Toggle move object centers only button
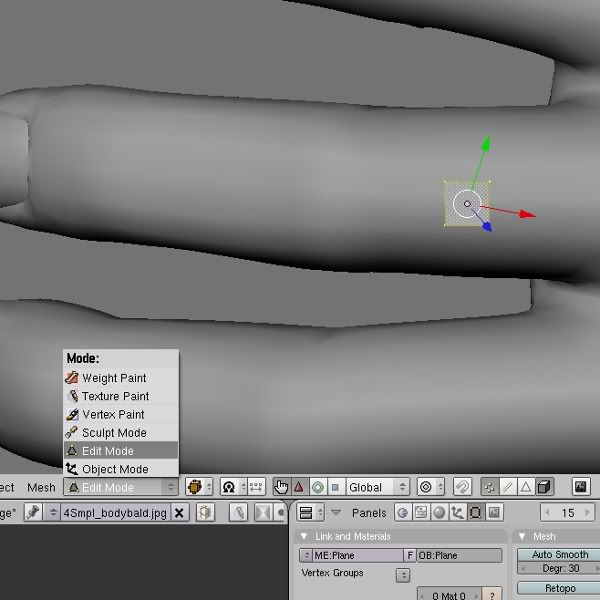This screenshot has width=600, height=600. click(x=256, y=487)
